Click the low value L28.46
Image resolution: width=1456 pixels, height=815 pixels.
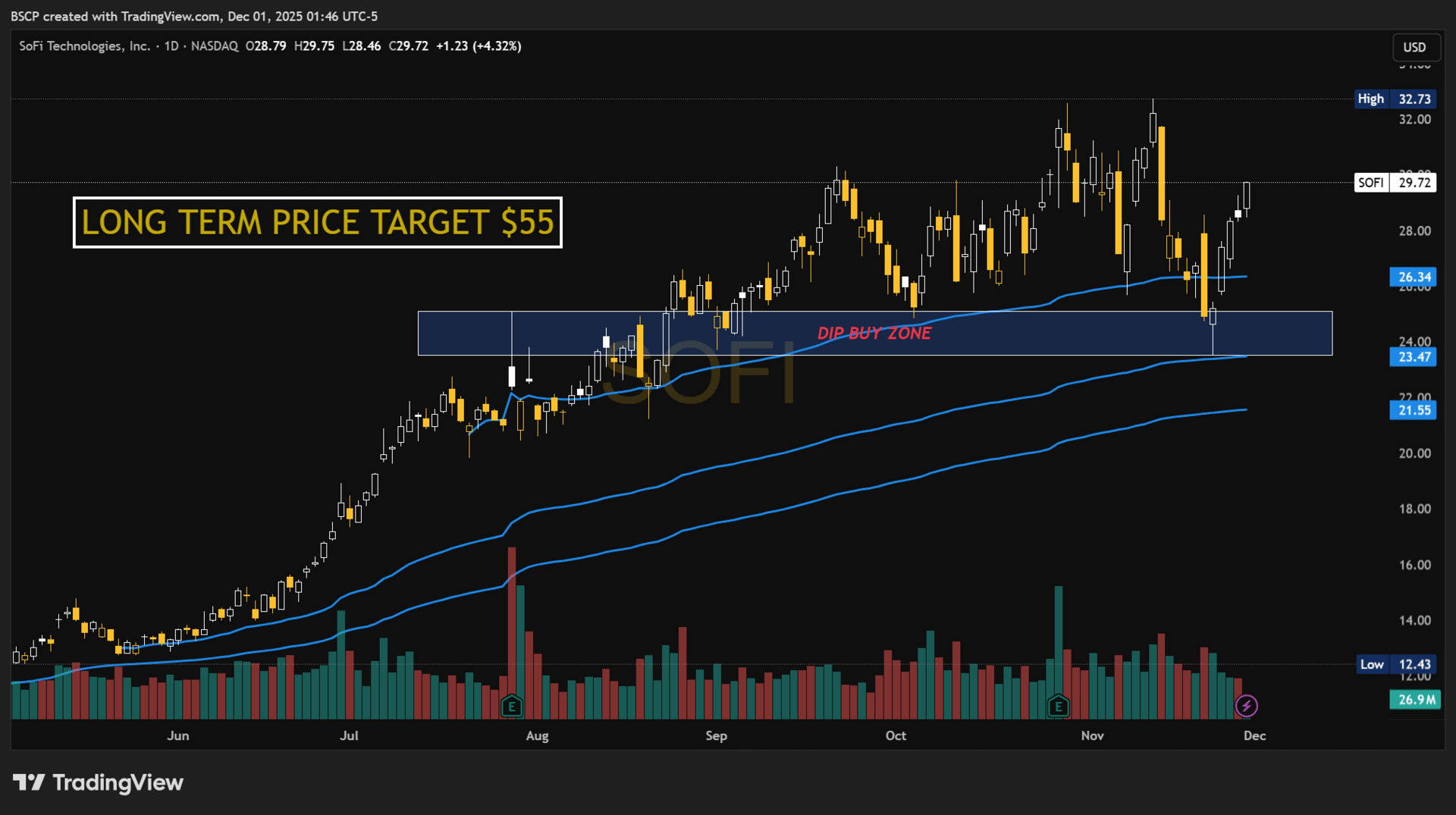pos(362,46)
